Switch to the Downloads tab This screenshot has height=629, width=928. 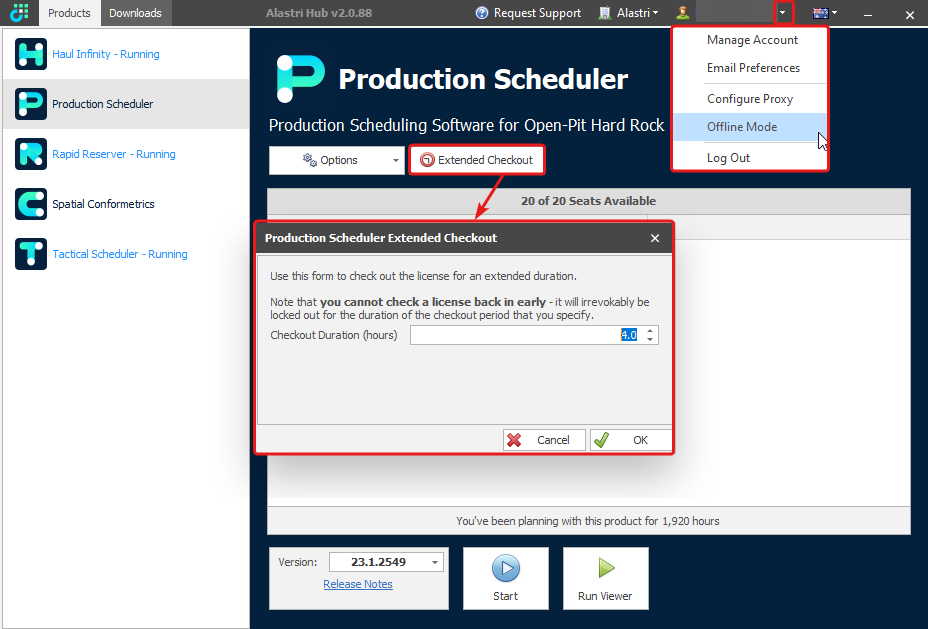pyautogui.click(x=136, y=13)
